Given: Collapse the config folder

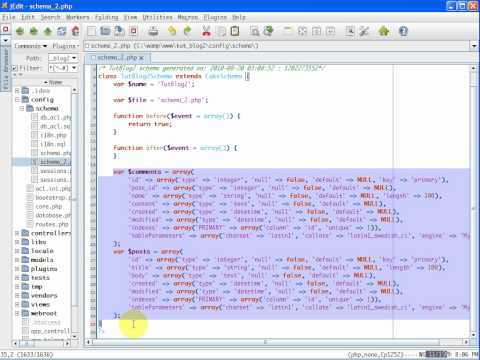Looking at the screenshot, I should [x=17, y=99].
